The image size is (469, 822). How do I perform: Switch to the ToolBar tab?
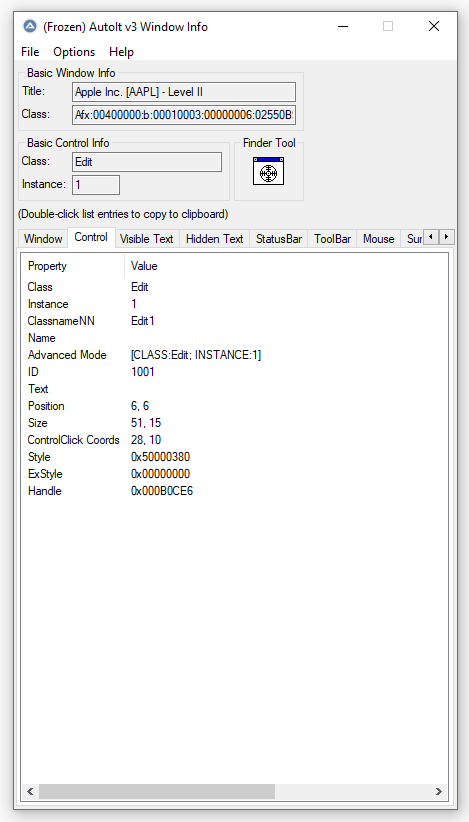point(332,239)
